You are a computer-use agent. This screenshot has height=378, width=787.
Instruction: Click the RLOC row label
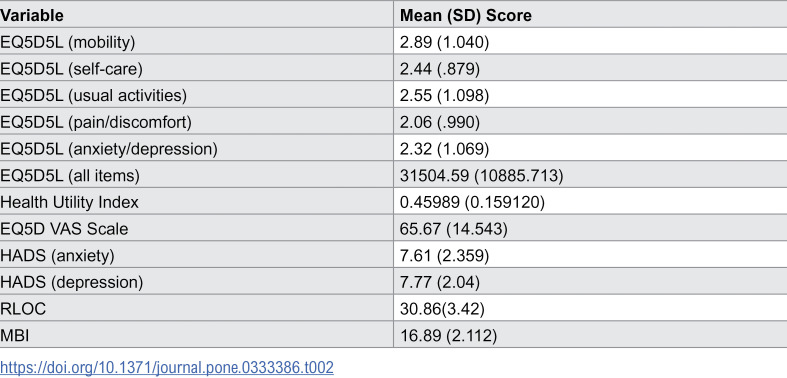click(23, 309)
